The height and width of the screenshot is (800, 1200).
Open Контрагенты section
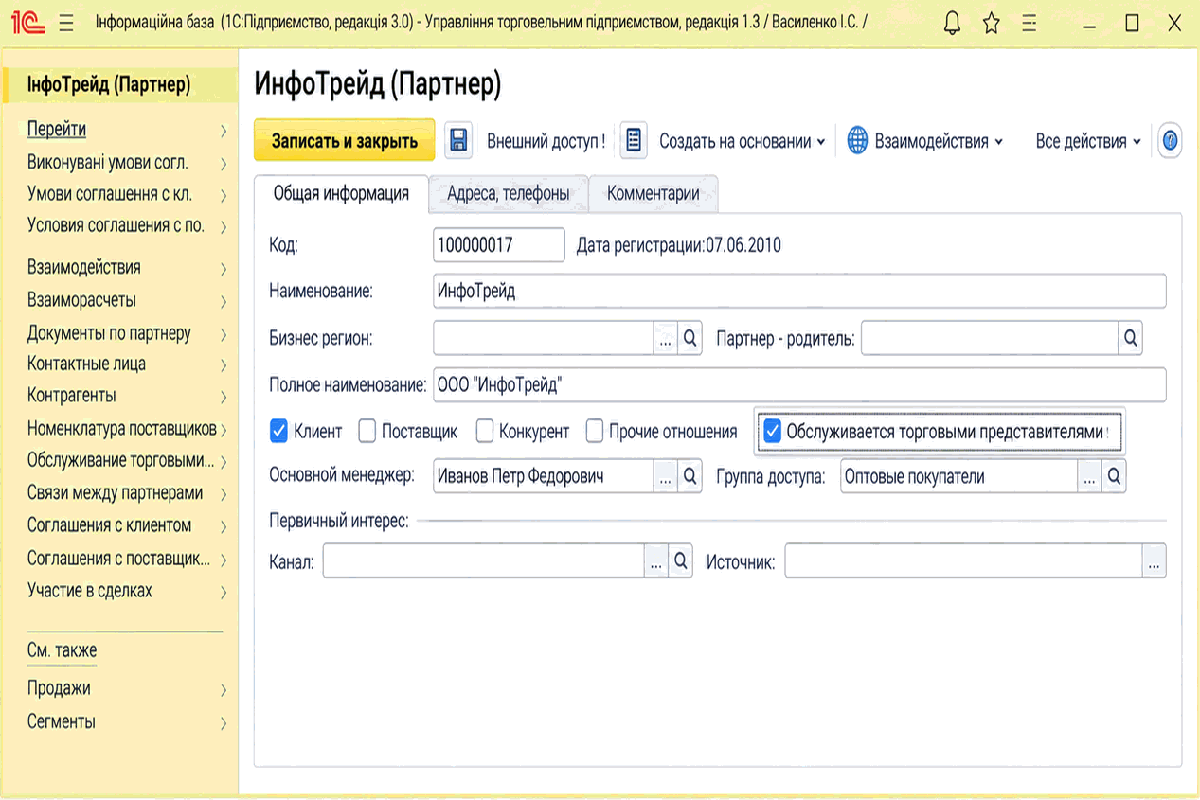(x=126, y=395)
